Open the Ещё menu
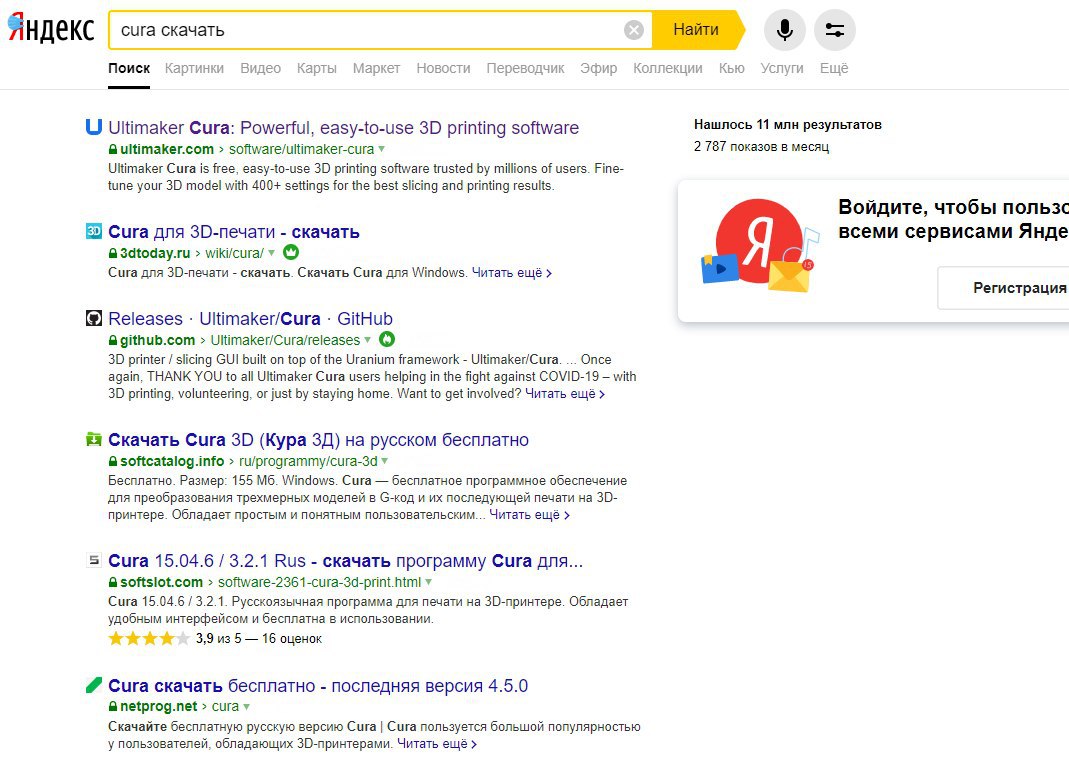The width and height of the screenshot is (1069, 764). tap(834, 68)
